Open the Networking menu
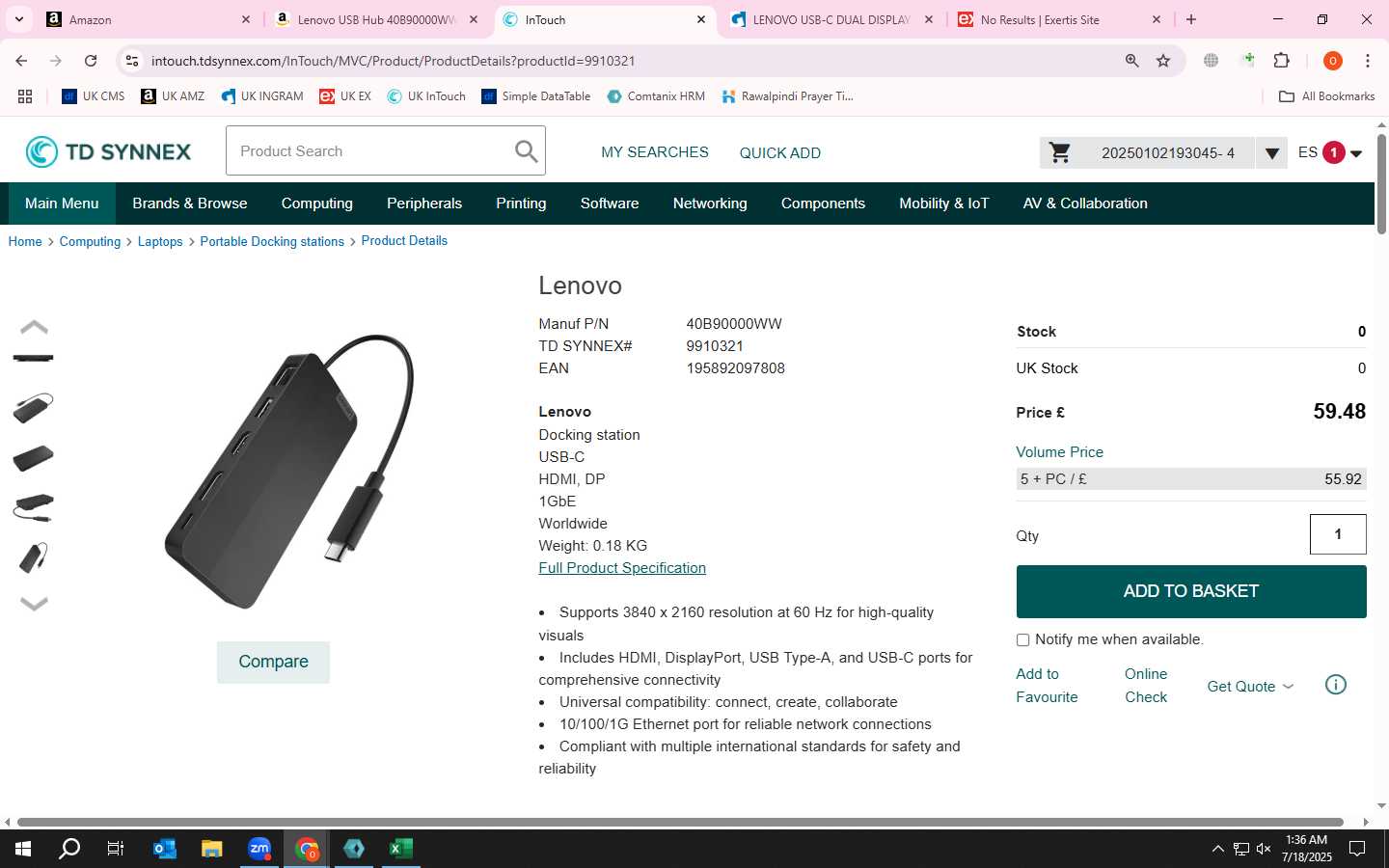The width and height of the screenshot is (1389, 868). [710, 203]
